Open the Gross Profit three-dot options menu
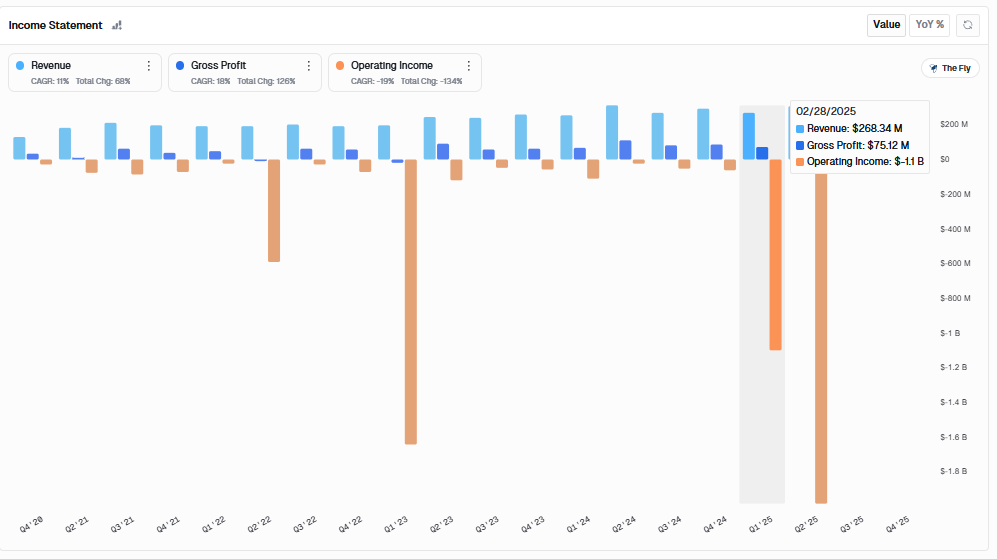The image size is (997, 559). 309,66
